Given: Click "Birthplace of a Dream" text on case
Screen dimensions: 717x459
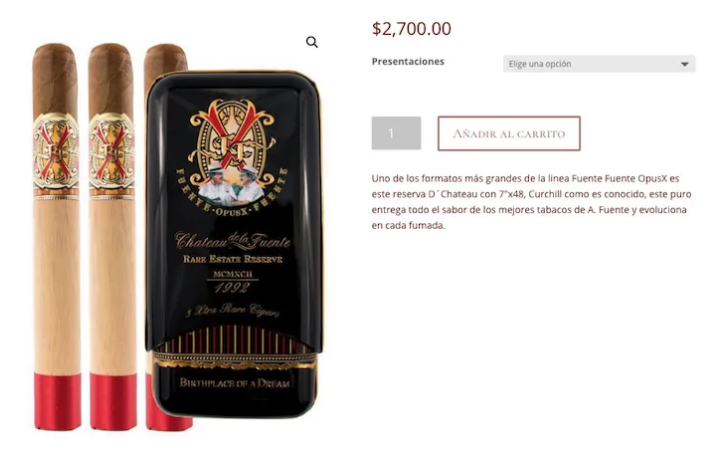Looking at the screenshot, I should tap(235, 383).
